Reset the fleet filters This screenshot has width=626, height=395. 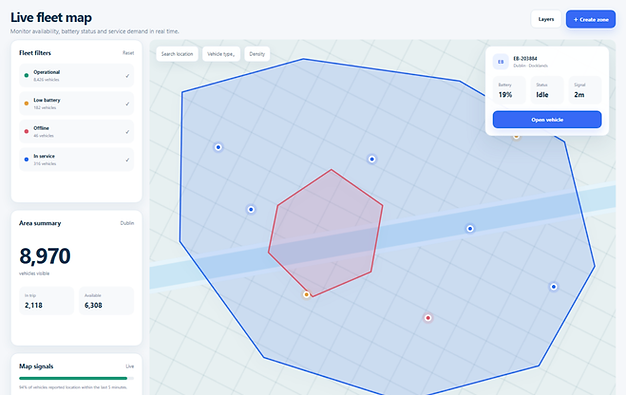coord(128,53)
